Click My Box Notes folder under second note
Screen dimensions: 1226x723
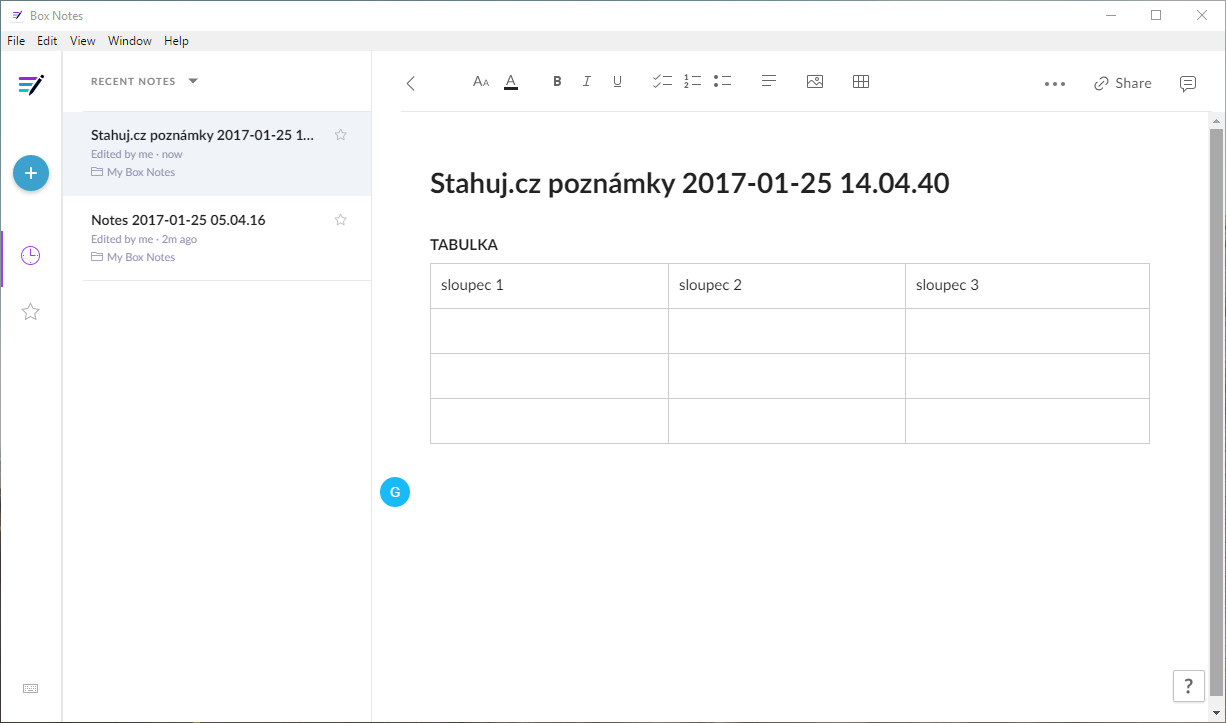133,257
